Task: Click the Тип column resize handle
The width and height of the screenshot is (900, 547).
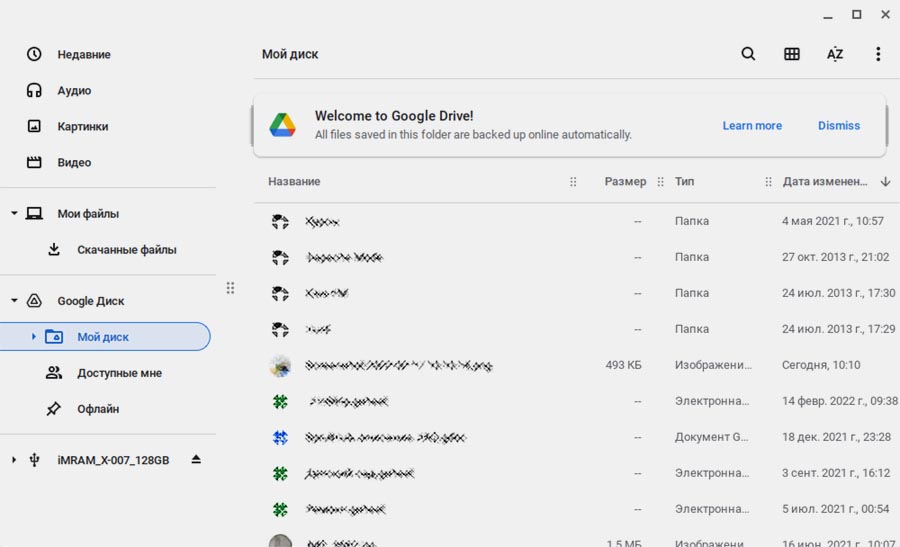Action: (768, 182)
